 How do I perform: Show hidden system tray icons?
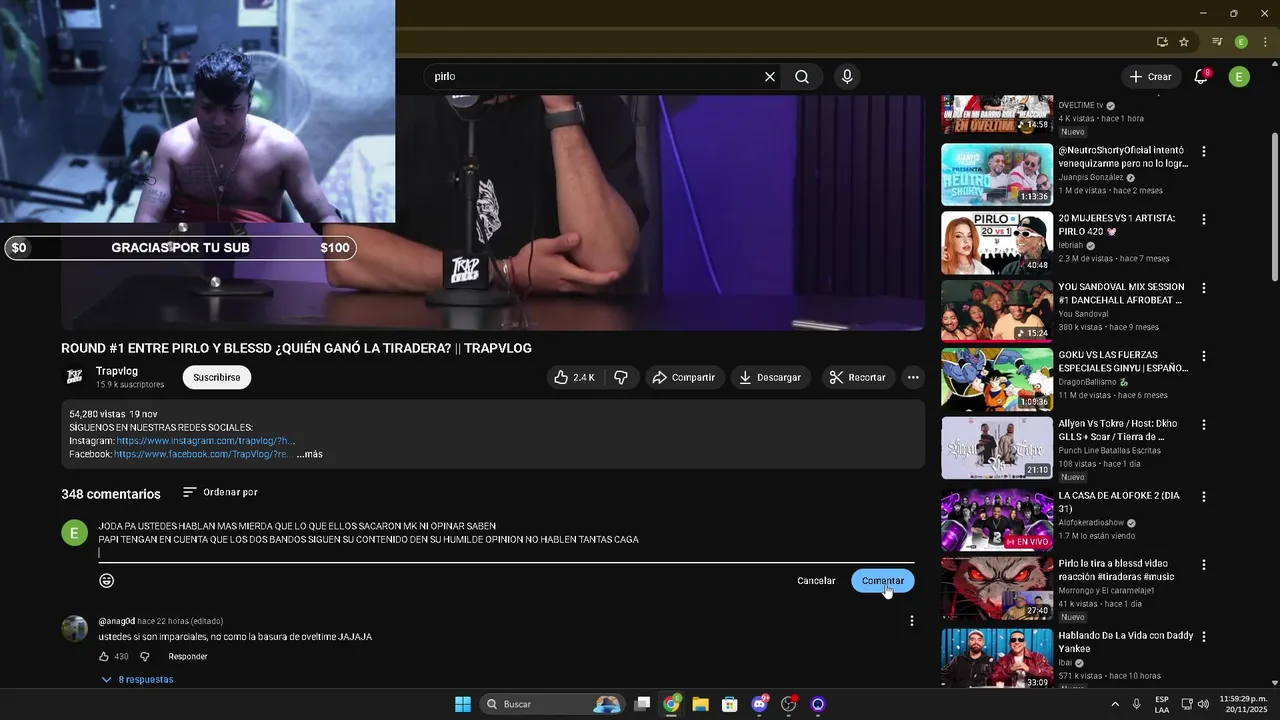pos(1115,704)
